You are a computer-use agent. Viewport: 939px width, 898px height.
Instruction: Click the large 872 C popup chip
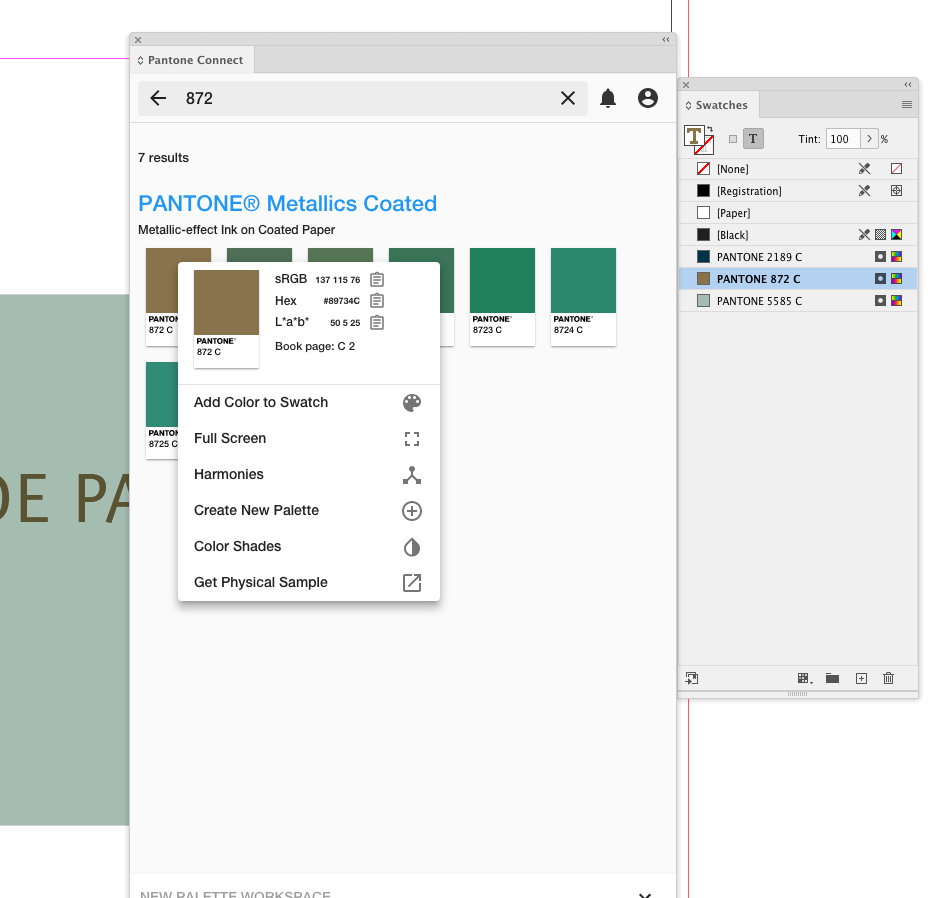tap(226, 318)
